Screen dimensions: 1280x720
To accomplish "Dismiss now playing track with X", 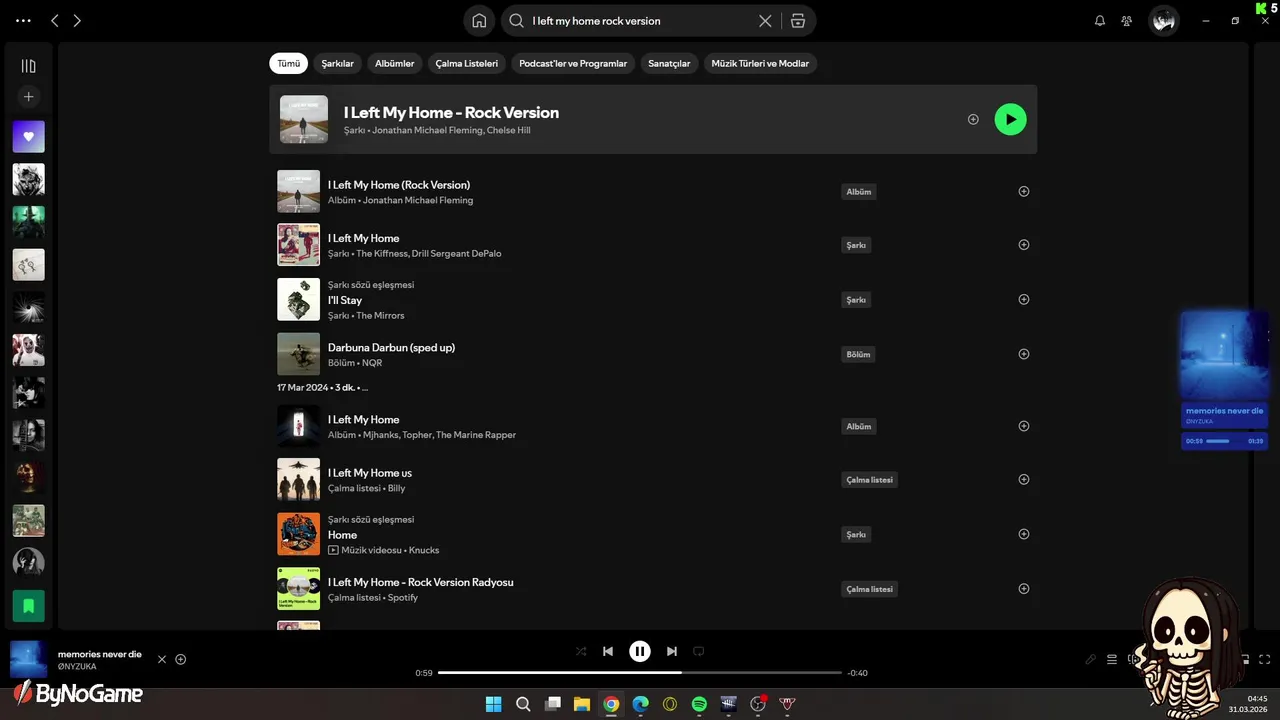I will point(162,659).
